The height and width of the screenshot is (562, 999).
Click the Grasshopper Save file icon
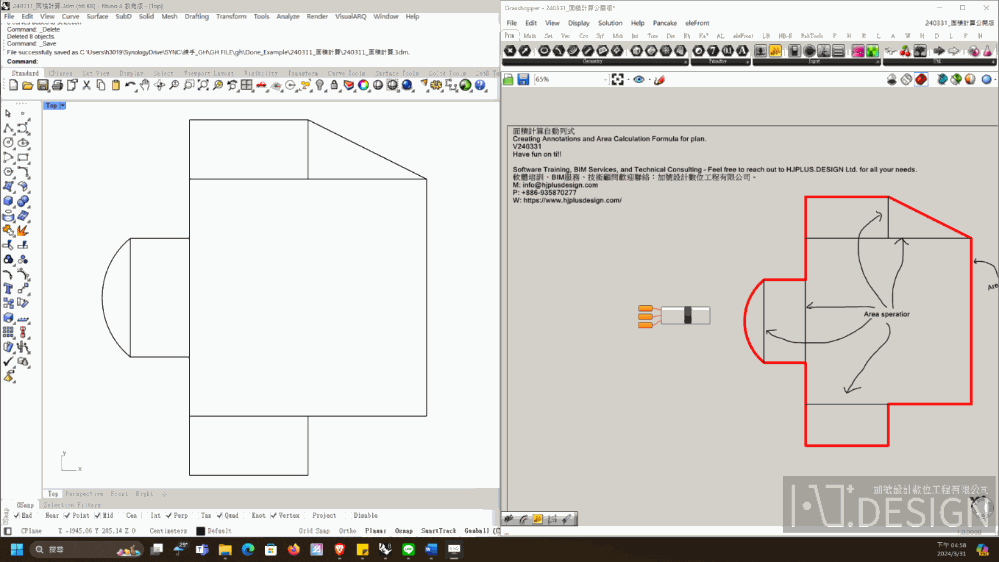[x=523, y=79]
